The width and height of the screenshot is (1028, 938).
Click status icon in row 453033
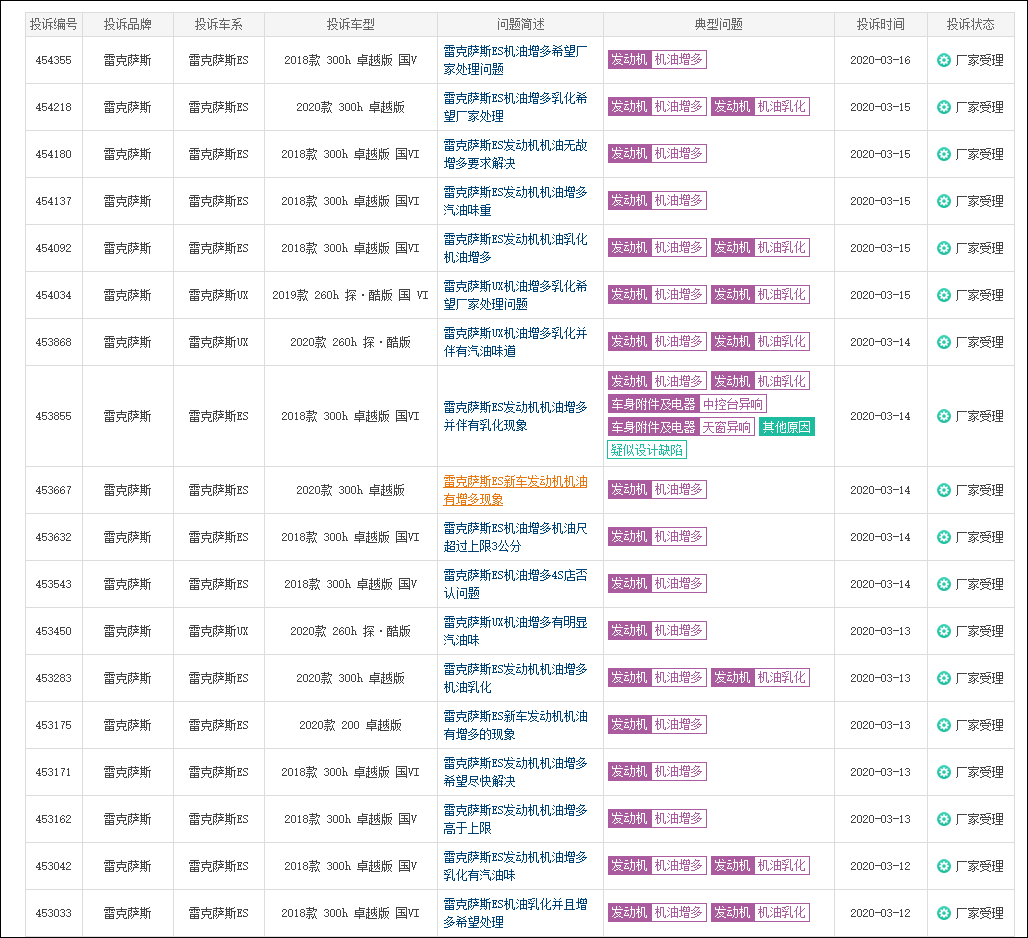943,913
